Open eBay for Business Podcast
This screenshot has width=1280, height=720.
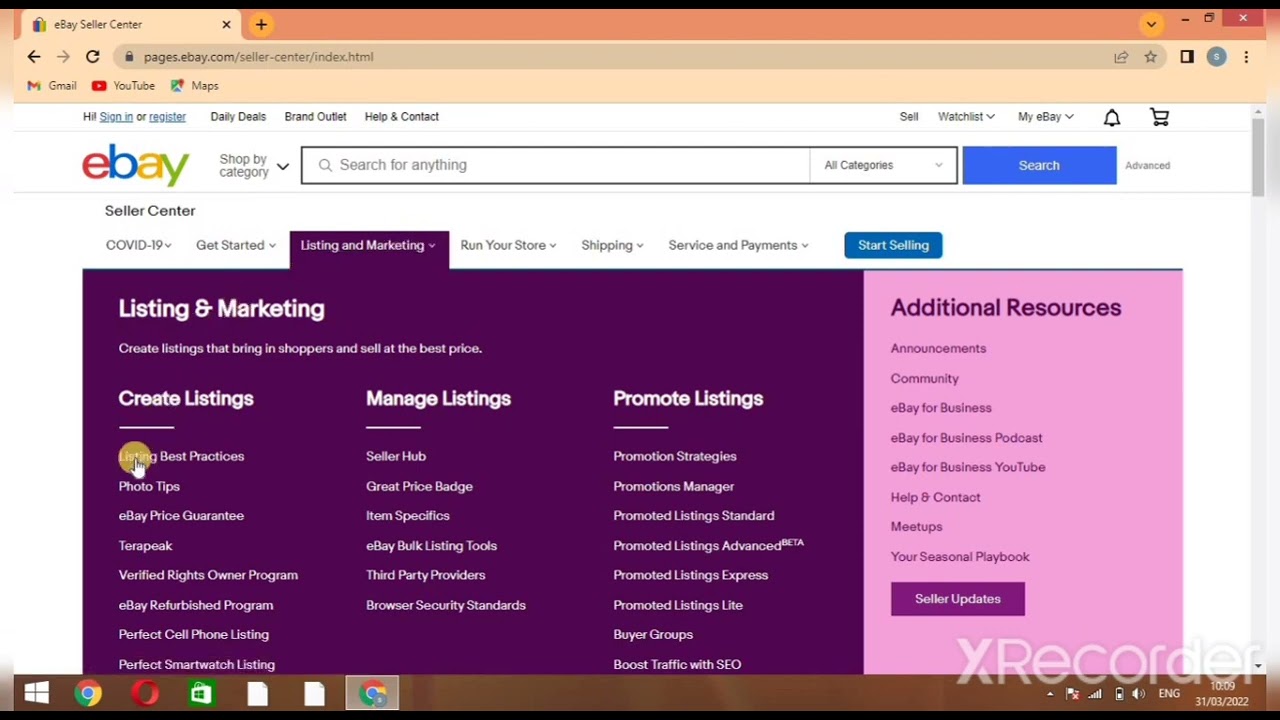(x=966, y=438)
